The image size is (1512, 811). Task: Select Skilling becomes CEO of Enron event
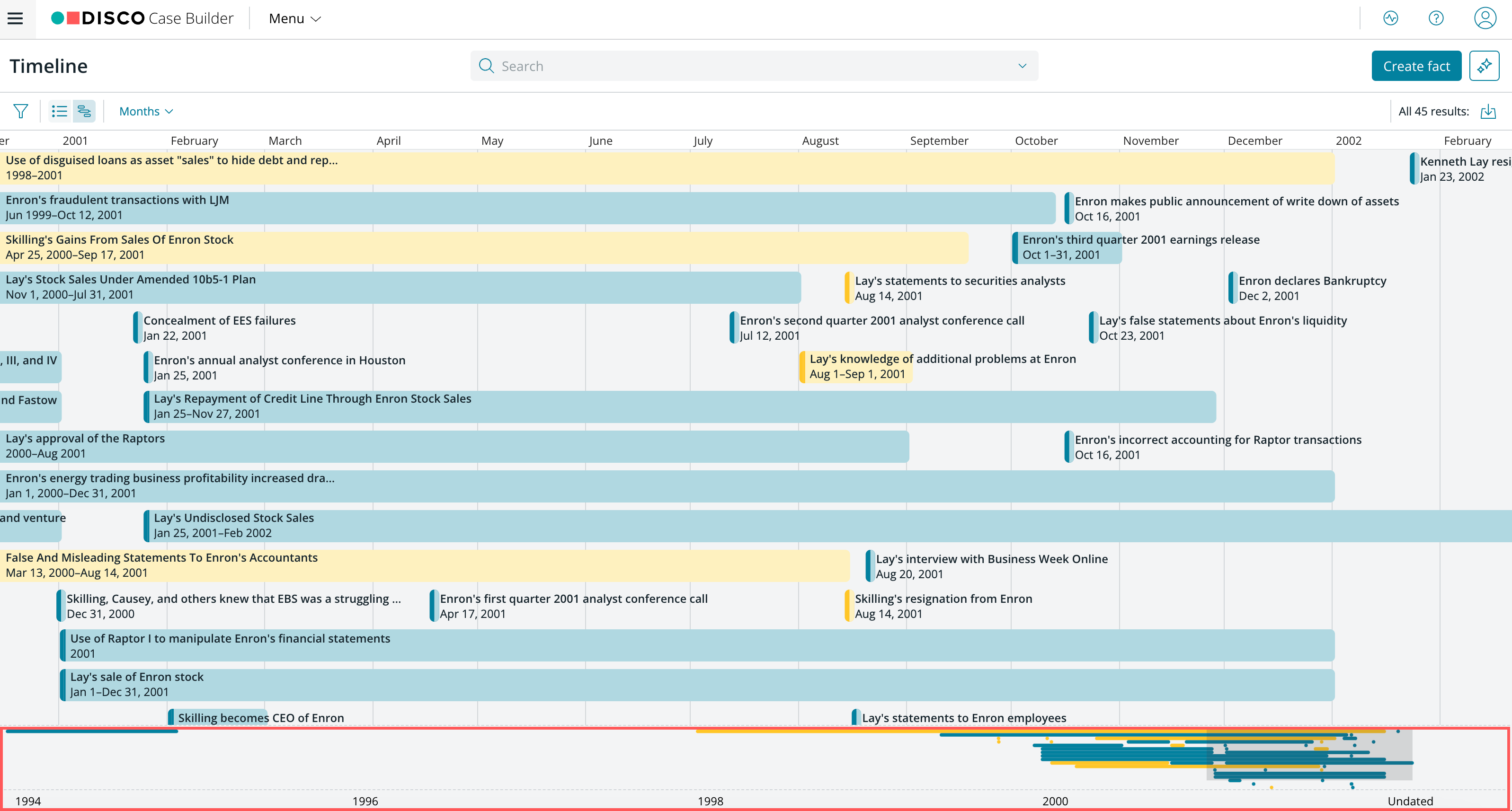[x=257, y=718]
